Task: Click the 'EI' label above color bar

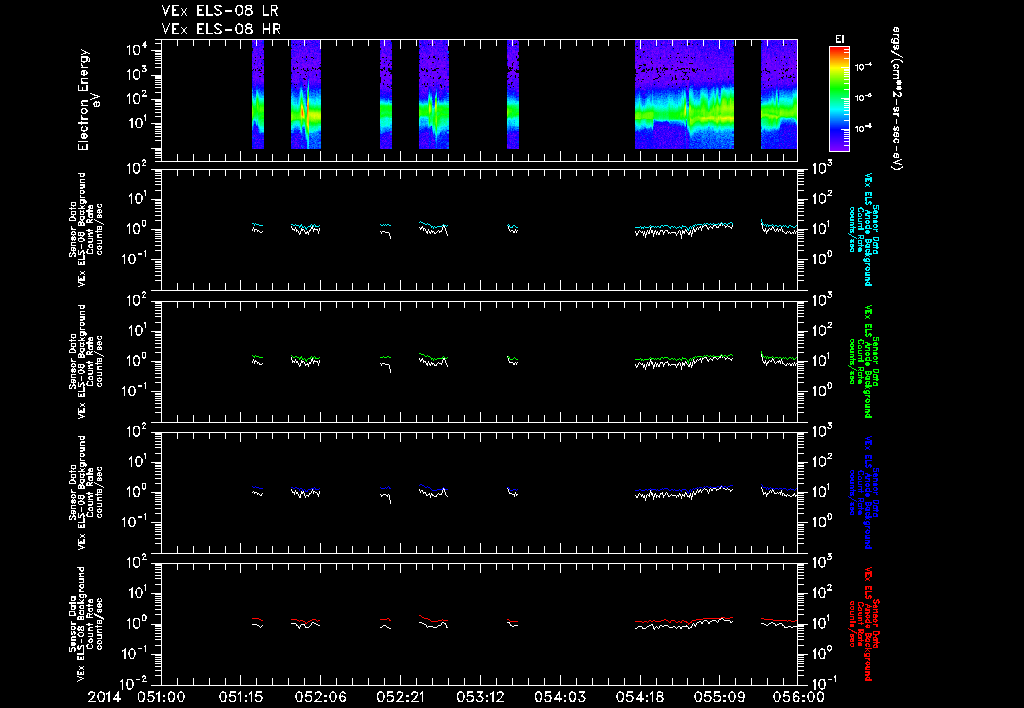Action: pyautogui.click(x=839, y=39)
